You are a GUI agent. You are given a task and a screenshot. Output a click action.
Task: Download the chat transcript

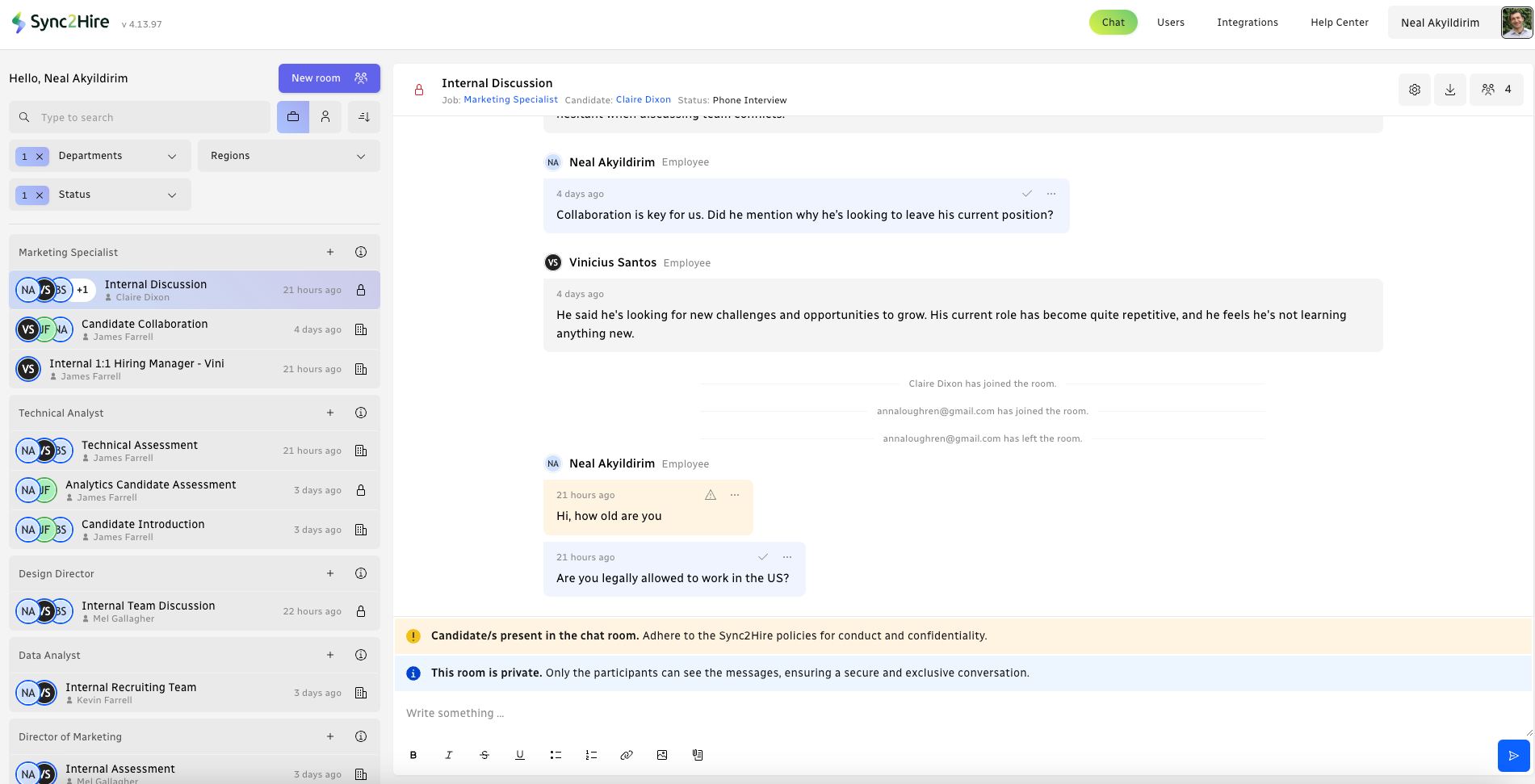click(x=1449, y=90)
